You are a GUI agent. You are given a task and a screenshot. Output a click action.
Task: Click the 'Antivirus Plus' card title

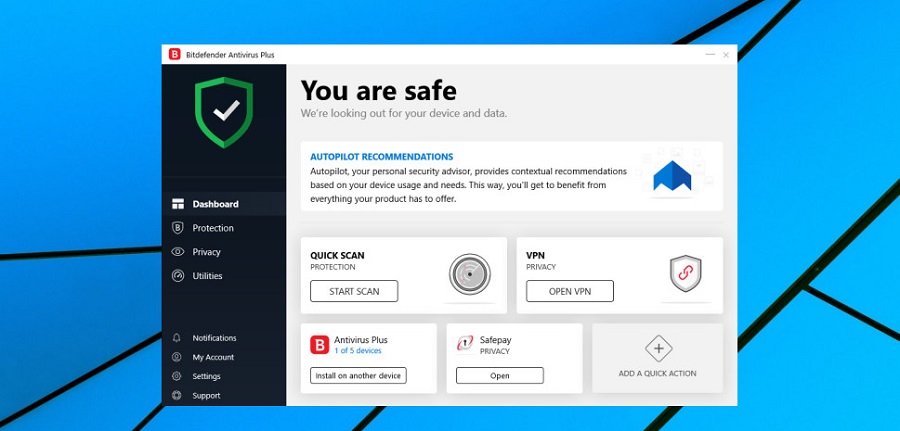(361, 340)
